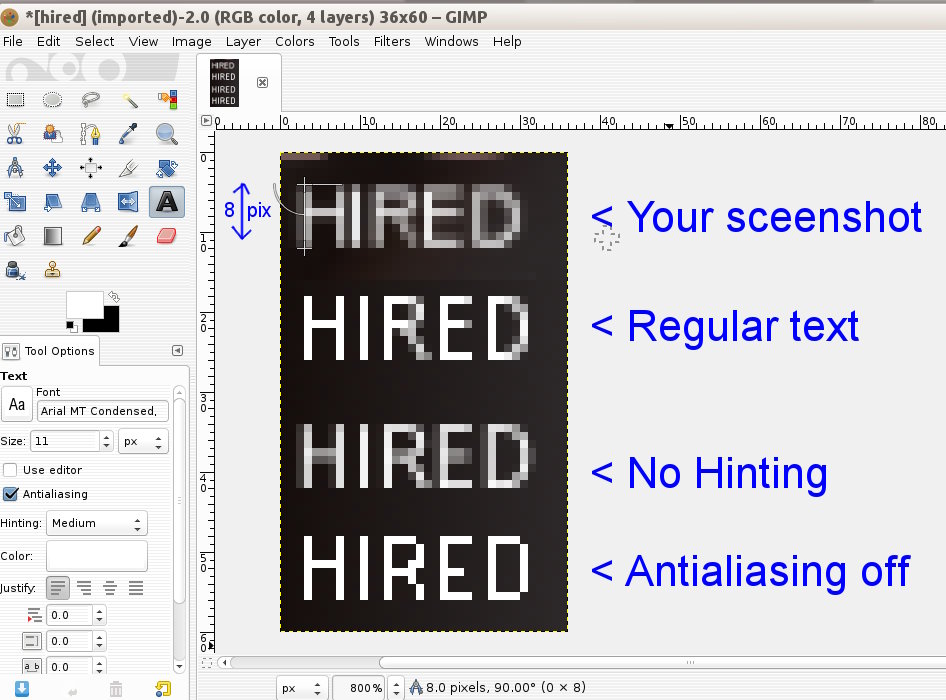Image resolution: width=946 pixels, height=700 pixels.
Task: Select the Ellipse Select tool
Action: coord(52,99)
